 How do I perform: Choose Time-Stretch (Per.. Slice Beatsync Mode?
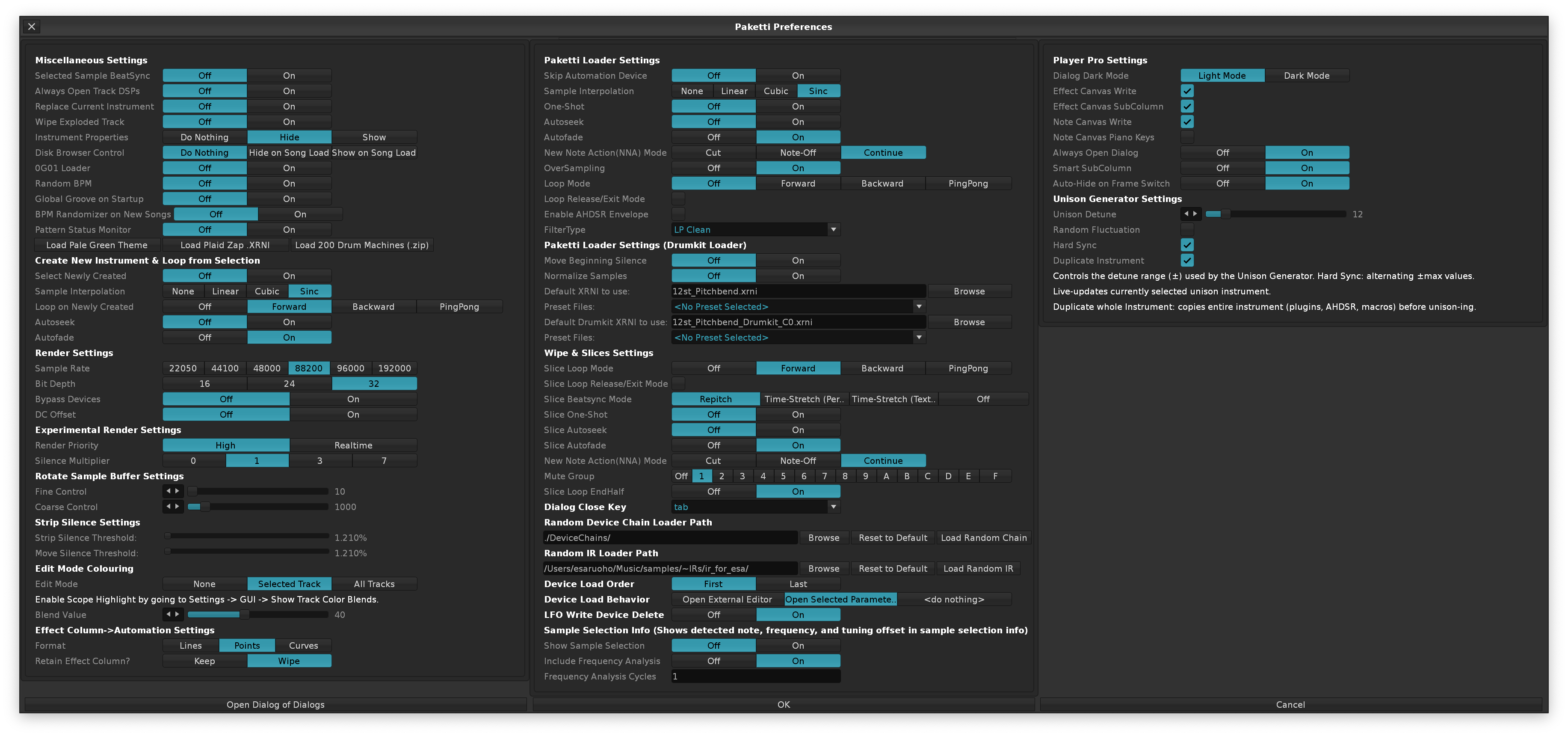[x=804, y=399]
